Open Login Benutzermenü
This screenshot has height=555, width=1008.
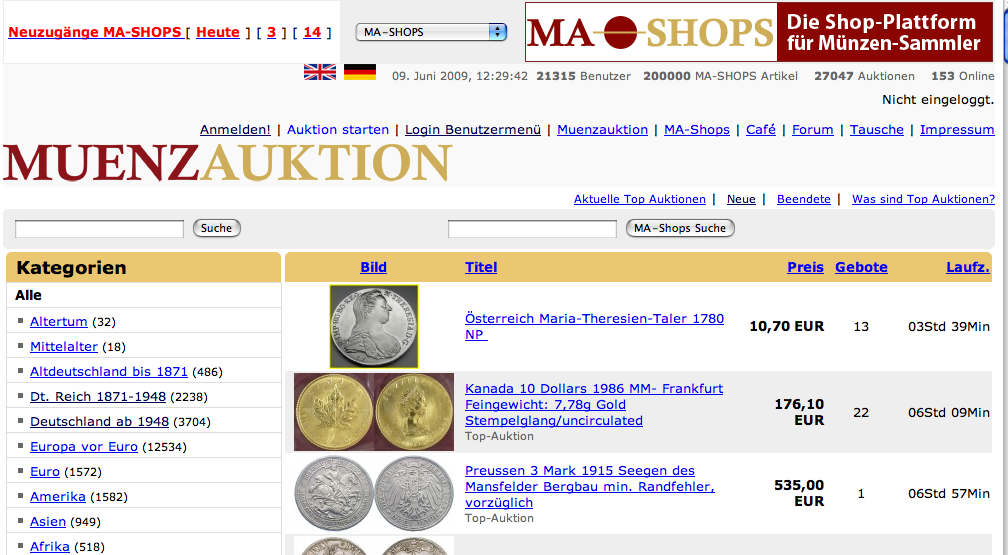click(x=473, y=129)
